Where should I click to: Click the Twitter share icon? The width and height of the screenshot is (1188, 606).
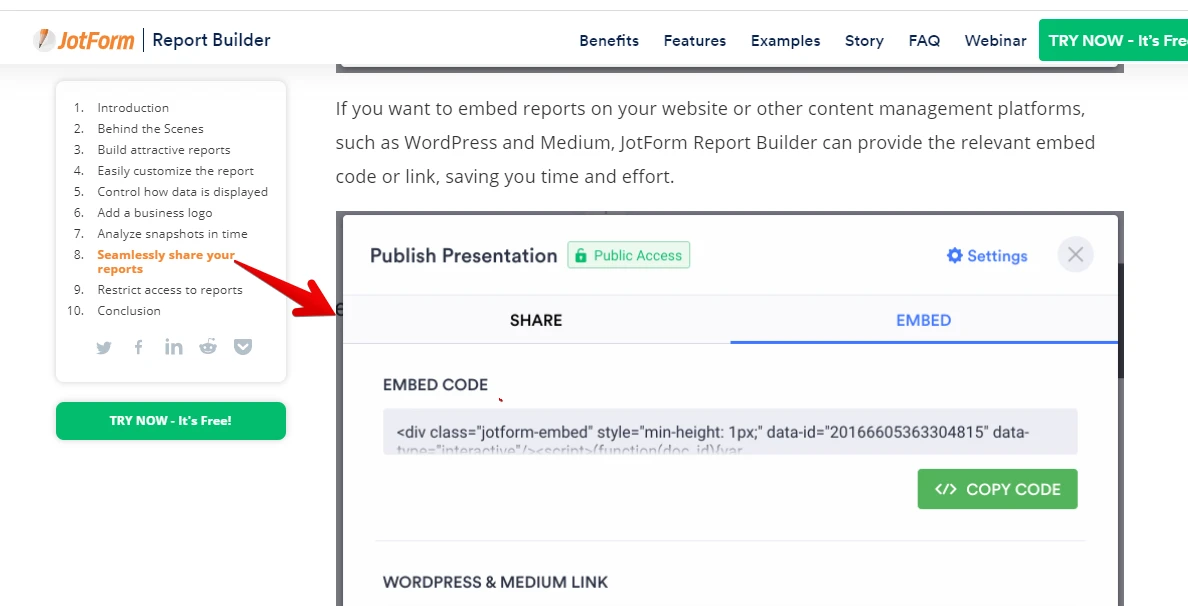point(104,347)
